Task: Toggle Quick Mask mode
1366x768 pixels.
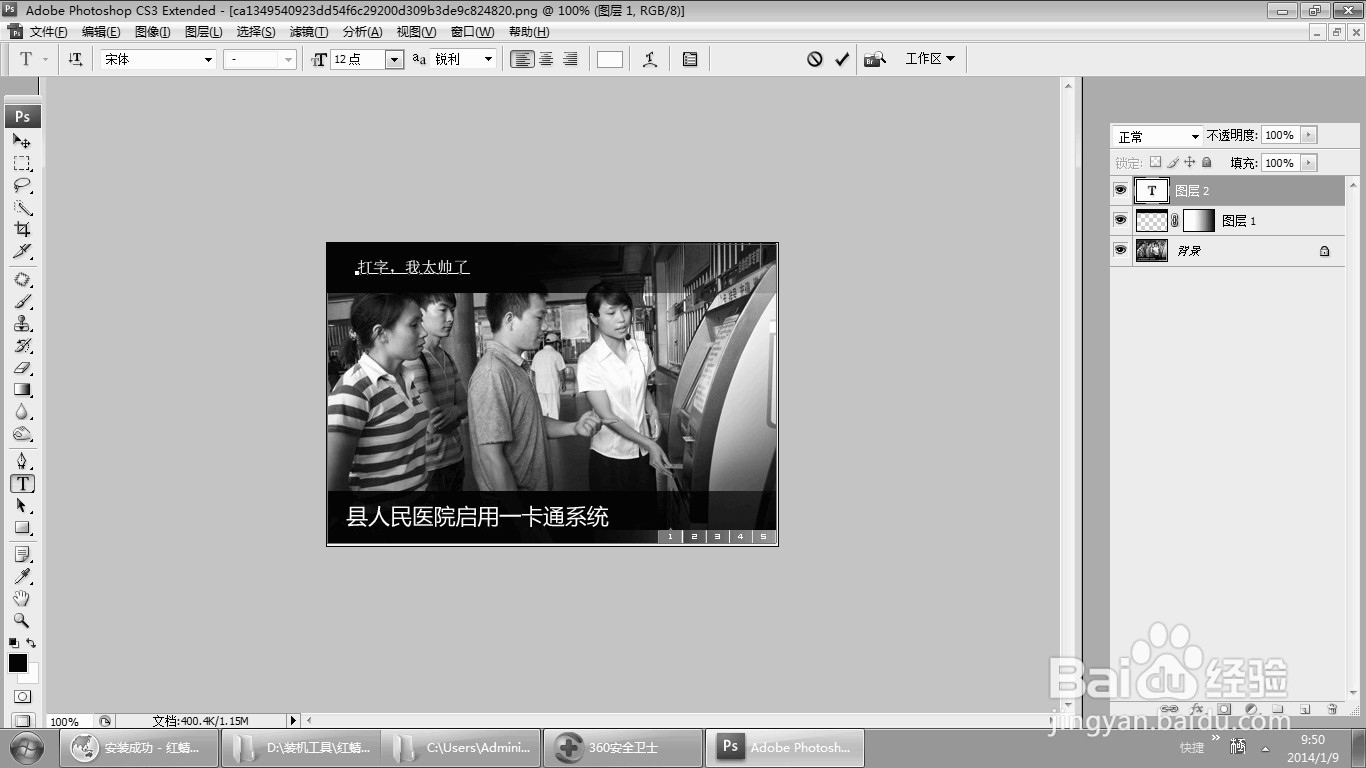Action: pyautogui.click(x=22, y=696)
